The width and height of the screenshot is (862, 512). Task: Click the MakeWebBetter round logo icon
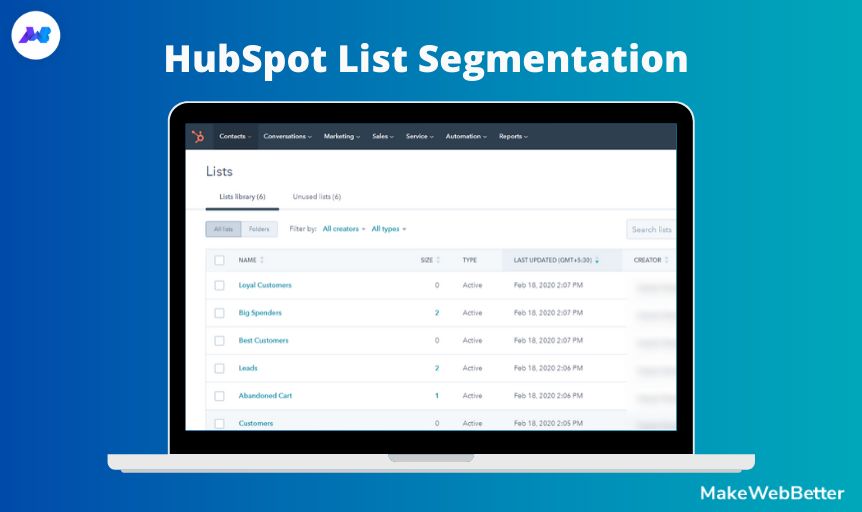point(37,37)
